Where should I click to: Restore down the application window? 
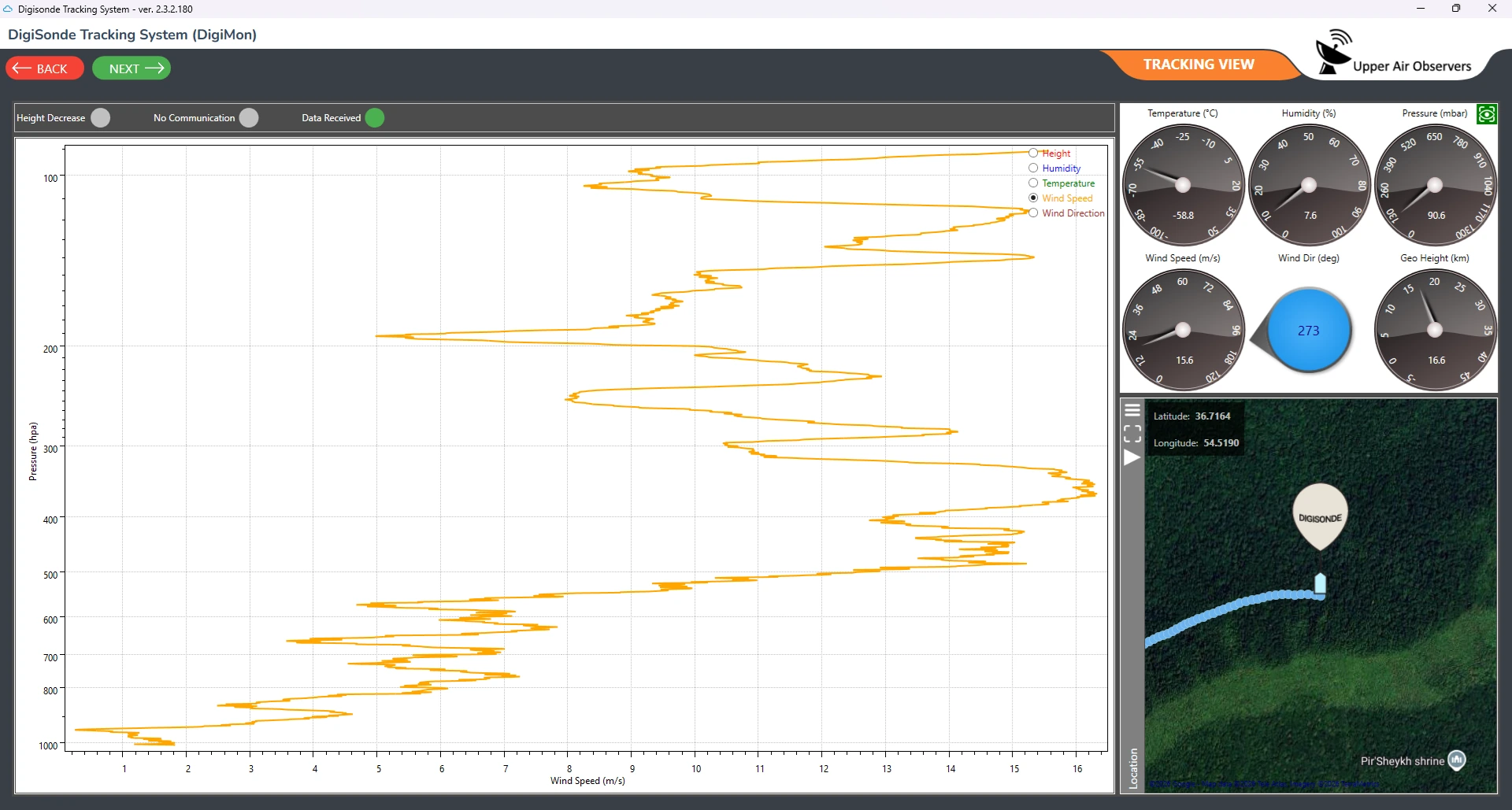pos(1456,9)
